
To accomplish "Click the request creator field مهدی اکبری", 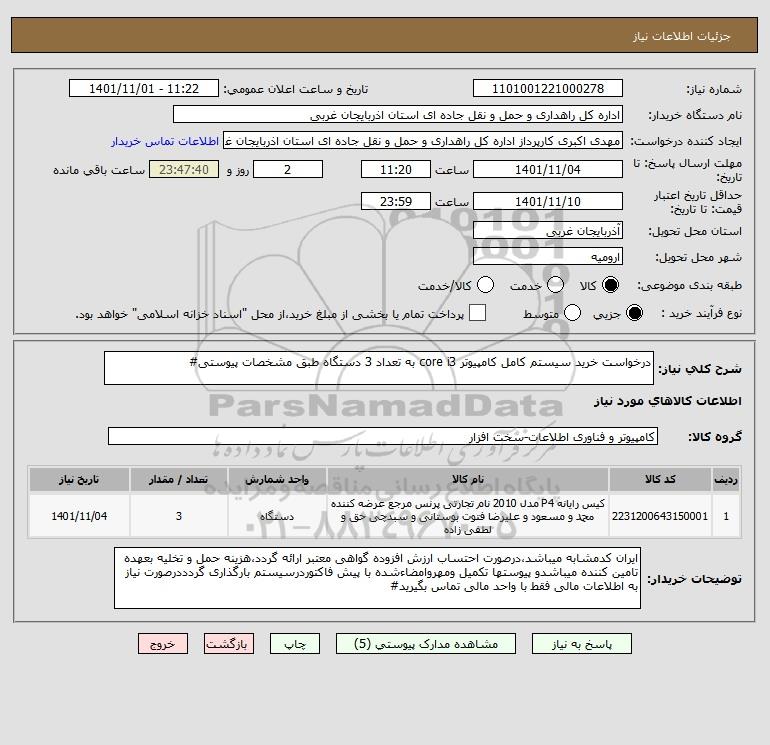I will [423, 141].
